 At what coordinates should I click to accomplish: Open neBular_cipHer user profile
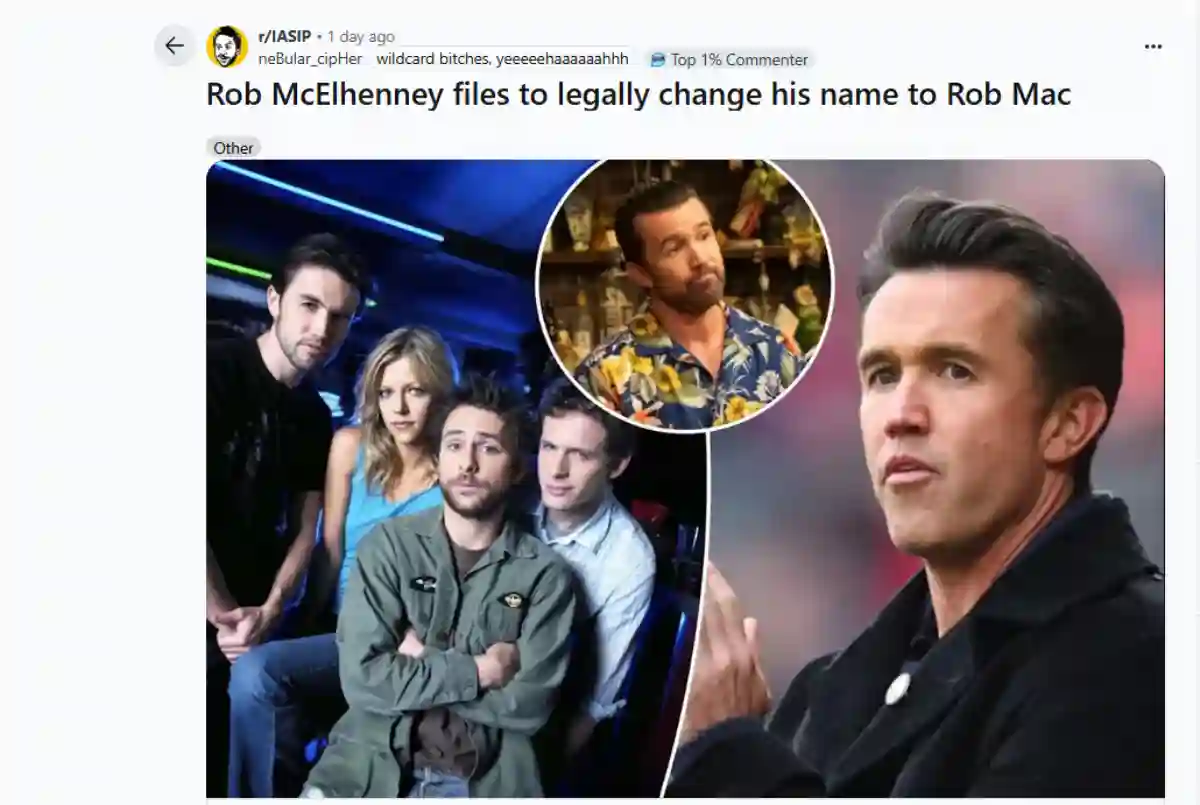click(310, 59)
